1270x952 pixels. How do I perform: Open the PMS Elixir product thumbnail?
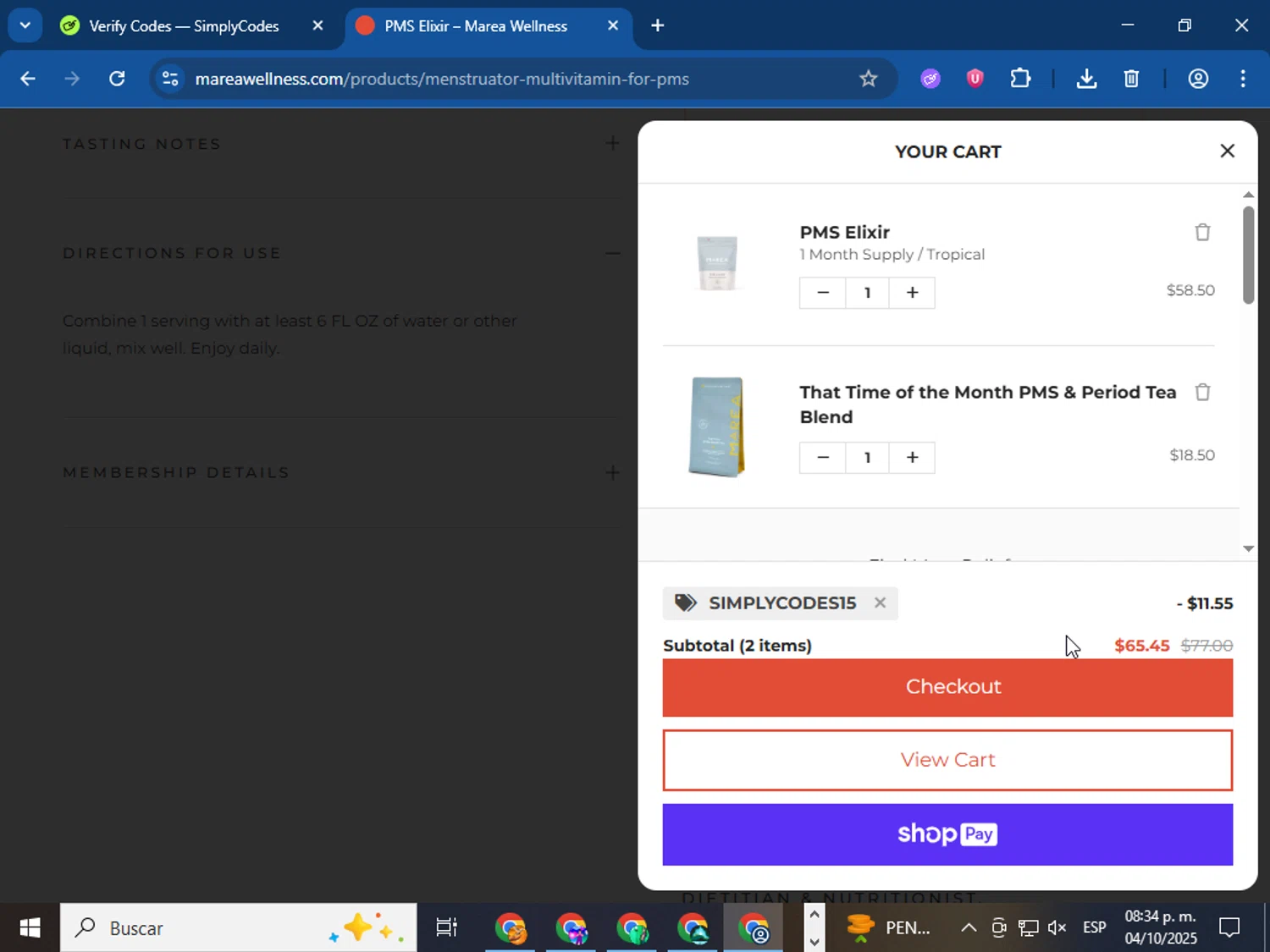pos(717,263)
